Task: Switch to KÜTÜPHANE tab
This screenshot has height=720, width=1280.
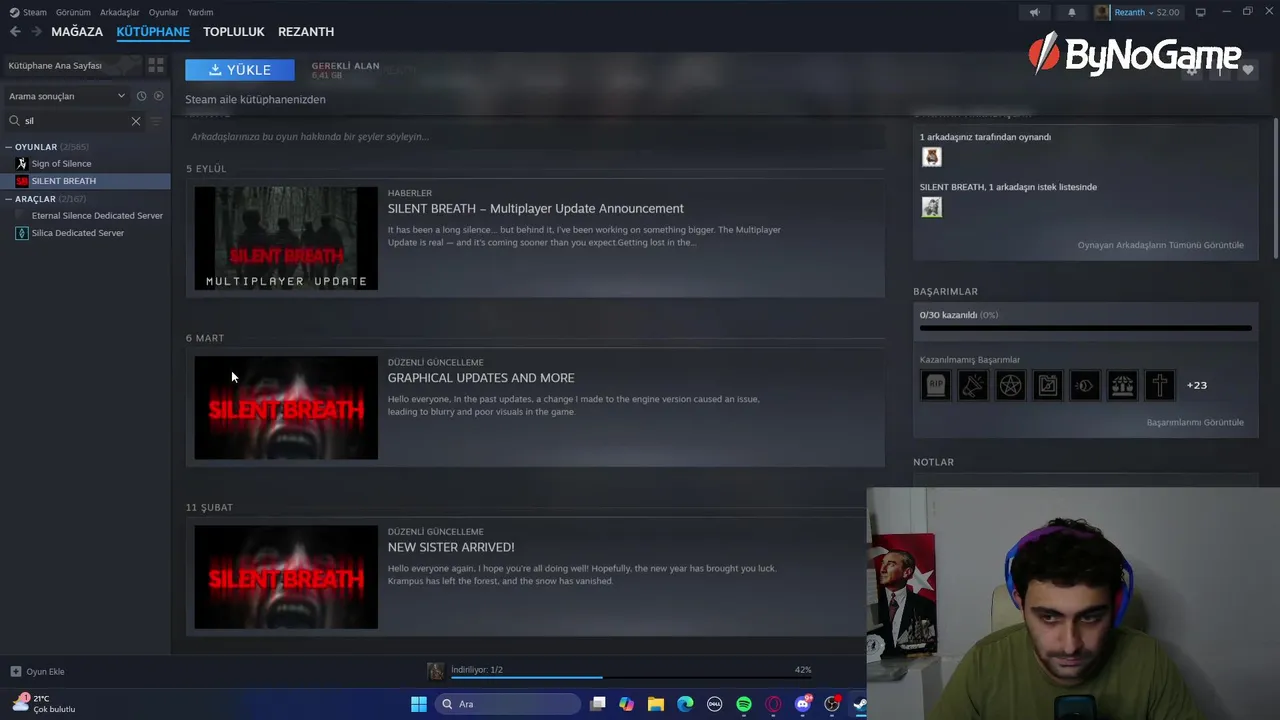Action: (153, 32)
